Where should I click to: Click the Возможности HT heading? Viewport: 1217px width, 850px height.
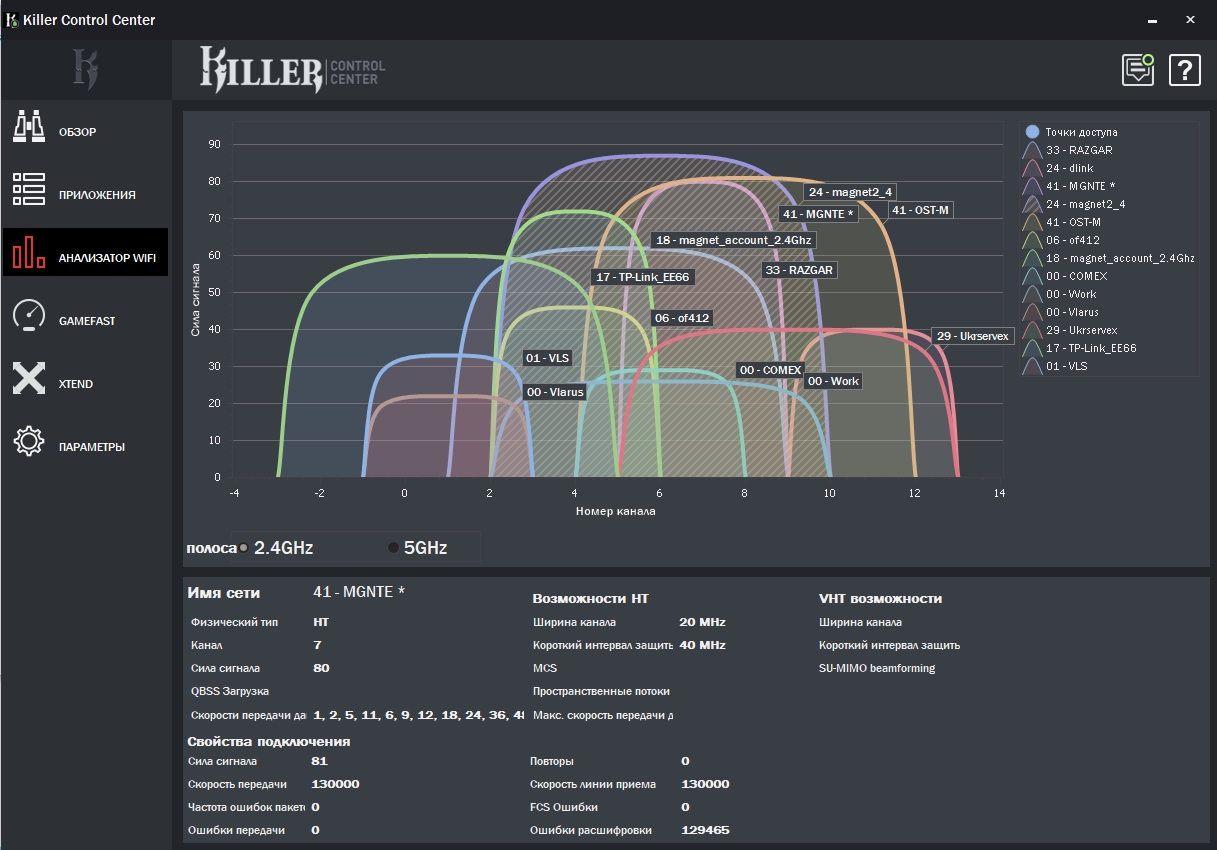click(591, 599)
